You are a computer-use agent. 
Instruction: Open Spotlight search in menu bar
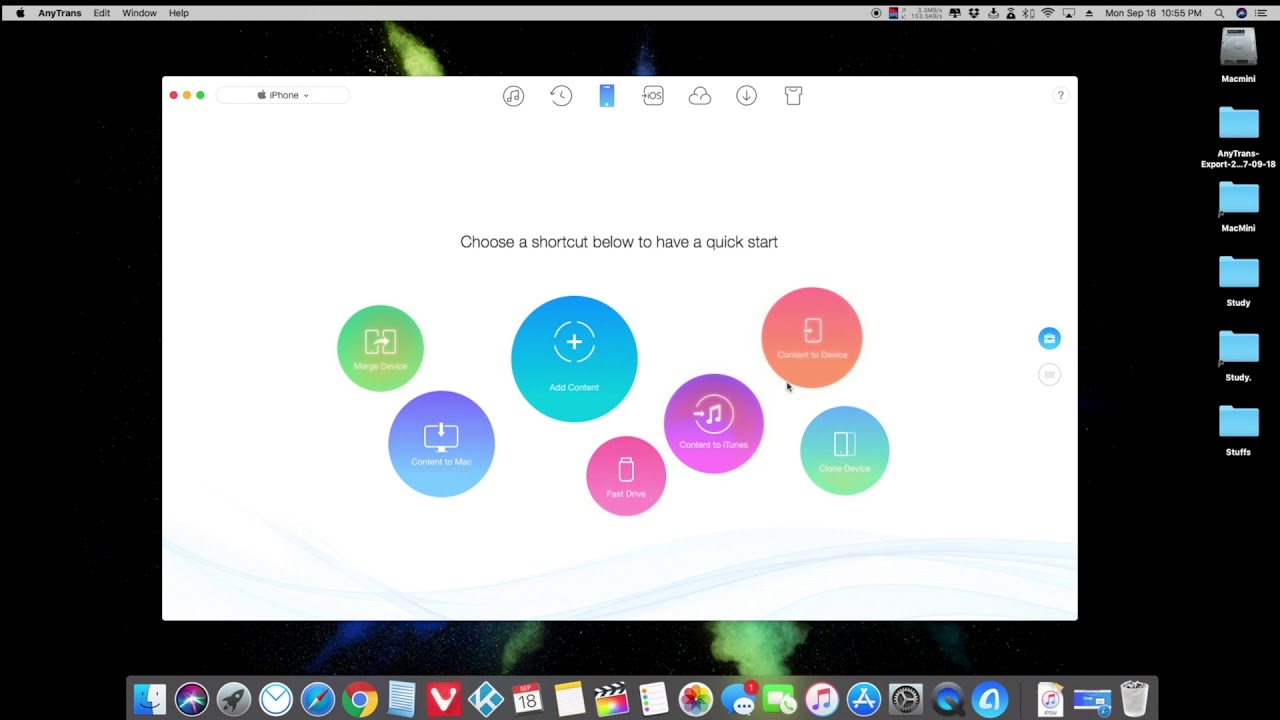coord(1219,13)
